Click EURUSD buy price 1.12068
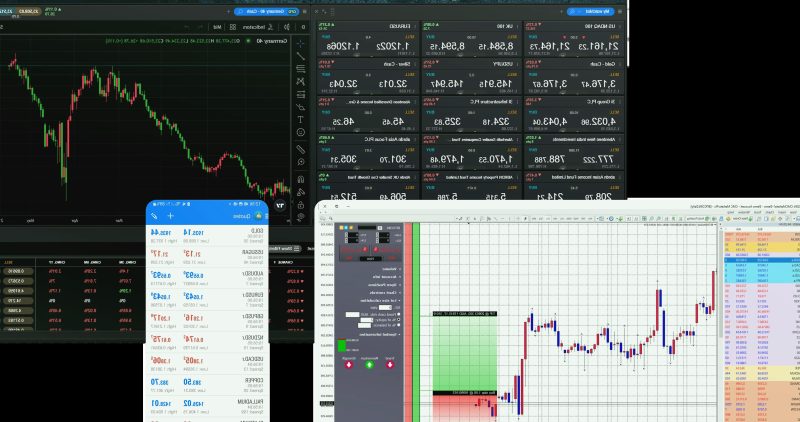 click(344, 46)
